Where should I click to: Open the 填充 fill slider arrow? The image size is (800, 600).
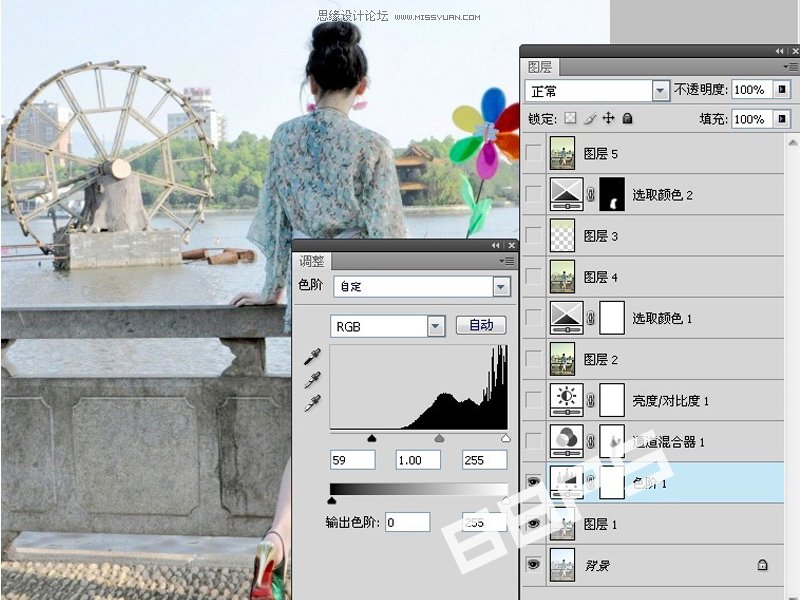pos(782,119)
